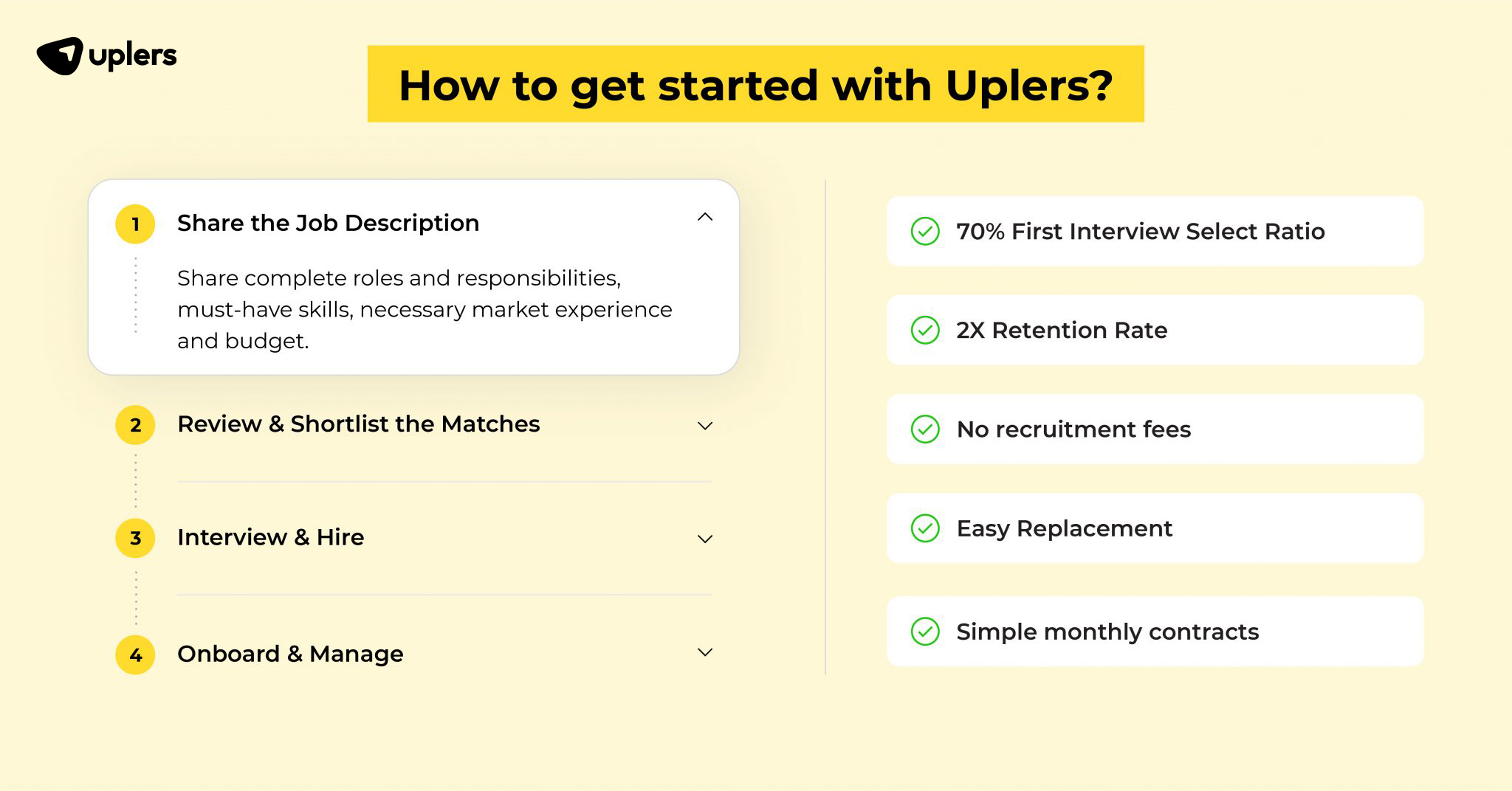Click green checkmark beside 2X Retention Rate
Viewport: 1512px width, 791px height.
point(925,330)
